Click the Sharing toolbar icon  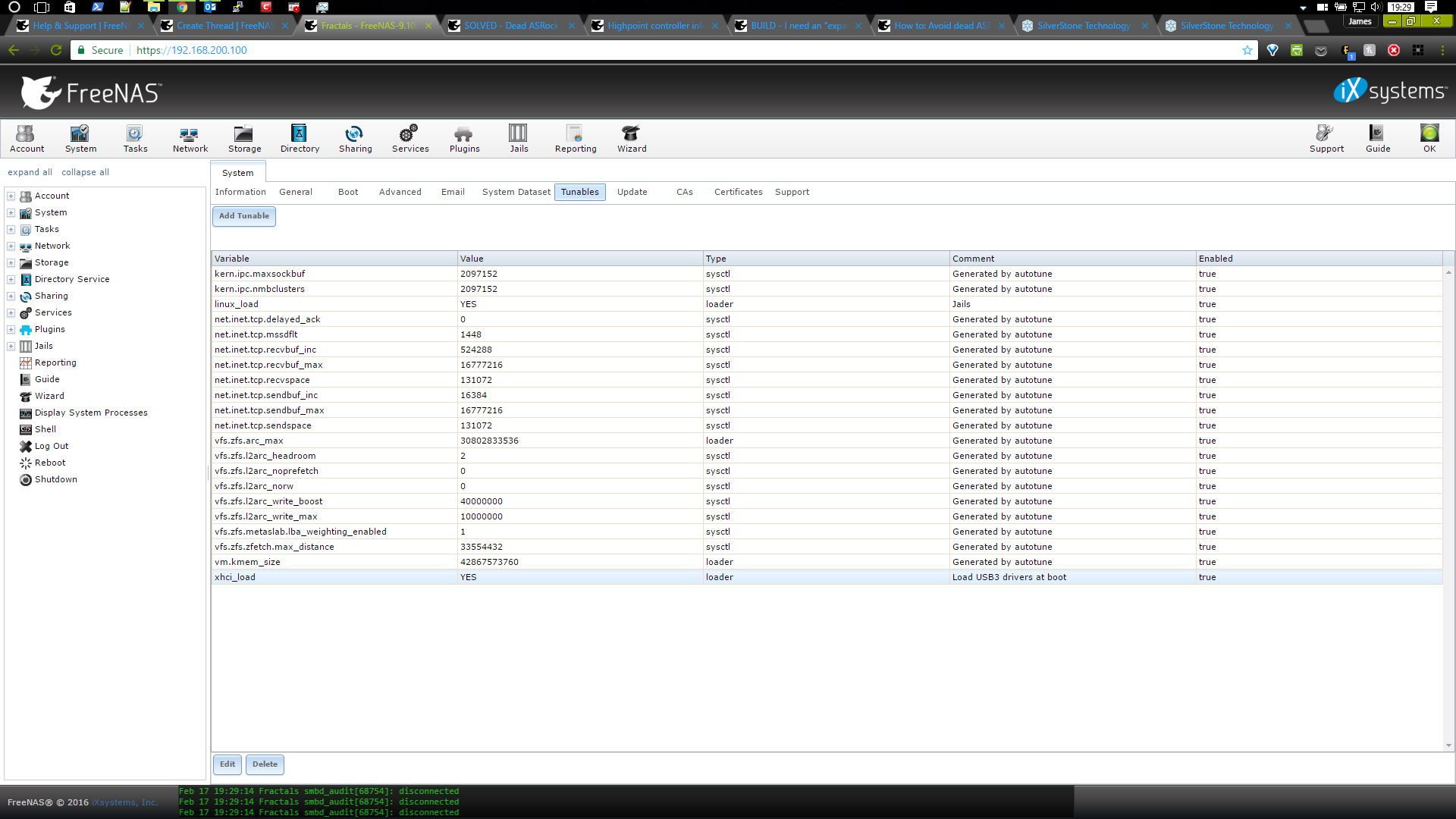(355, 139)
